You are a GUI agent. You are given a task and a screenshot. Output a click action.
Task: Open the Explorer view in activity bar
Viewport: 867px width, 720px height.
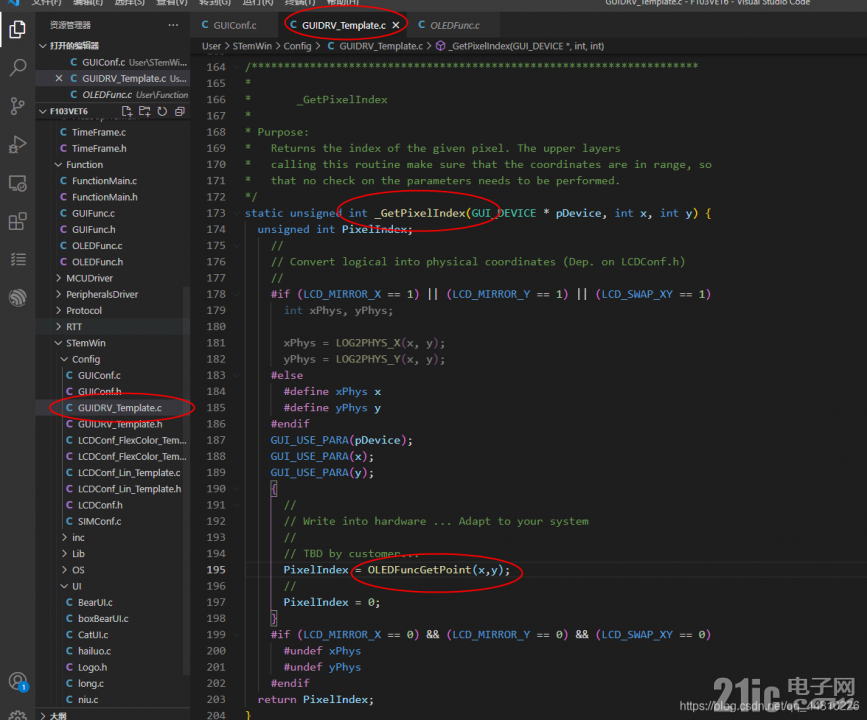(x=17, y=29)
